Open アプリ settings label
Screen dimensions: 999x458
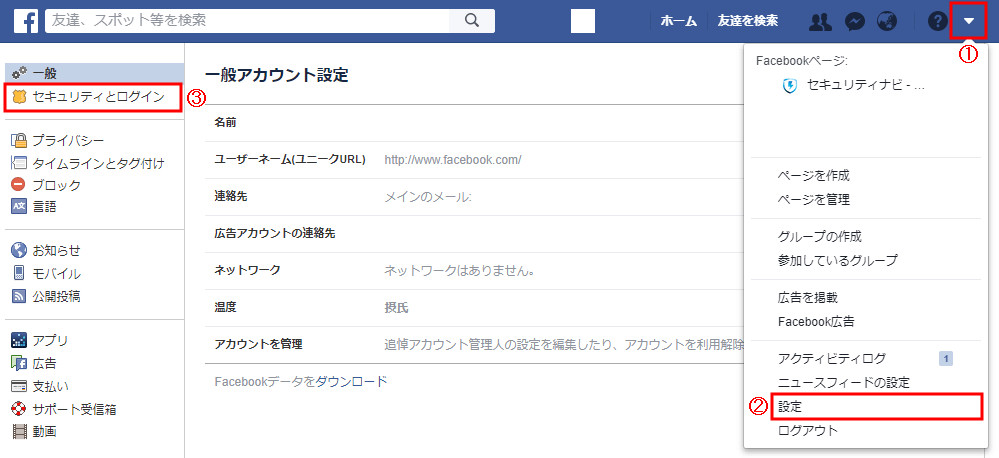(x=50, y=341)
